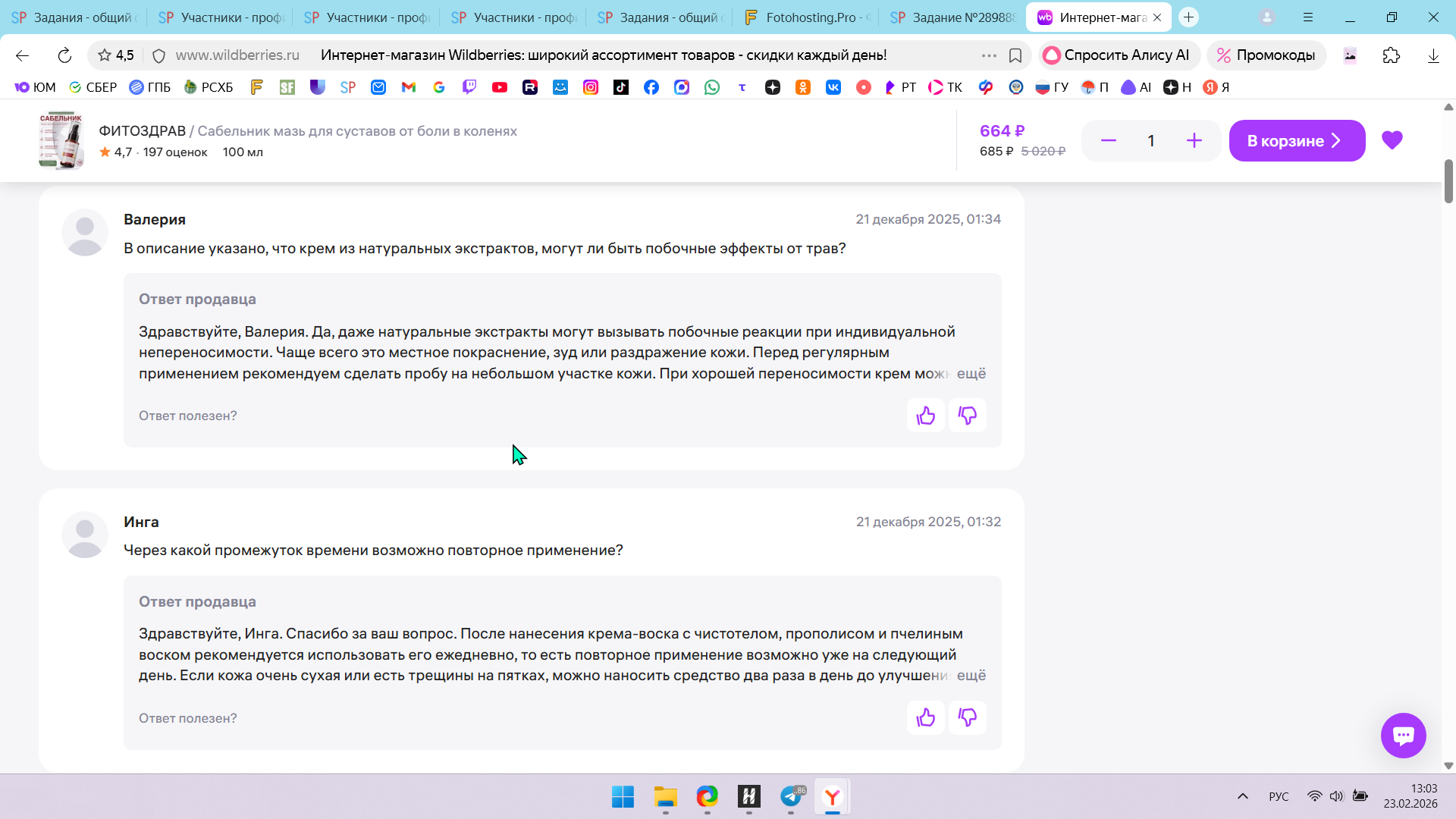
Task: Switch to the Задание №289888 tab
Action: click(954, 17)
